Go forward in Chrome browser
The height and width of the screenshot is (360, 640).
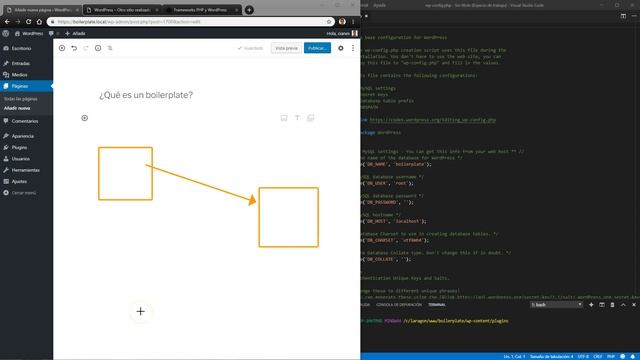(18, 22)
